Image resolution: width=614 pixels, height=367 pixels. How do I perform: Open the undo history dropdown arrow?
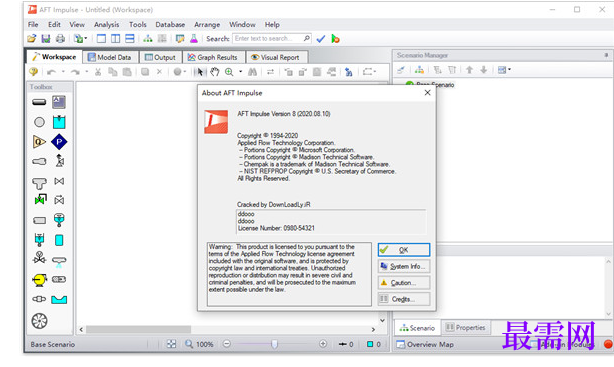(63, 72)
